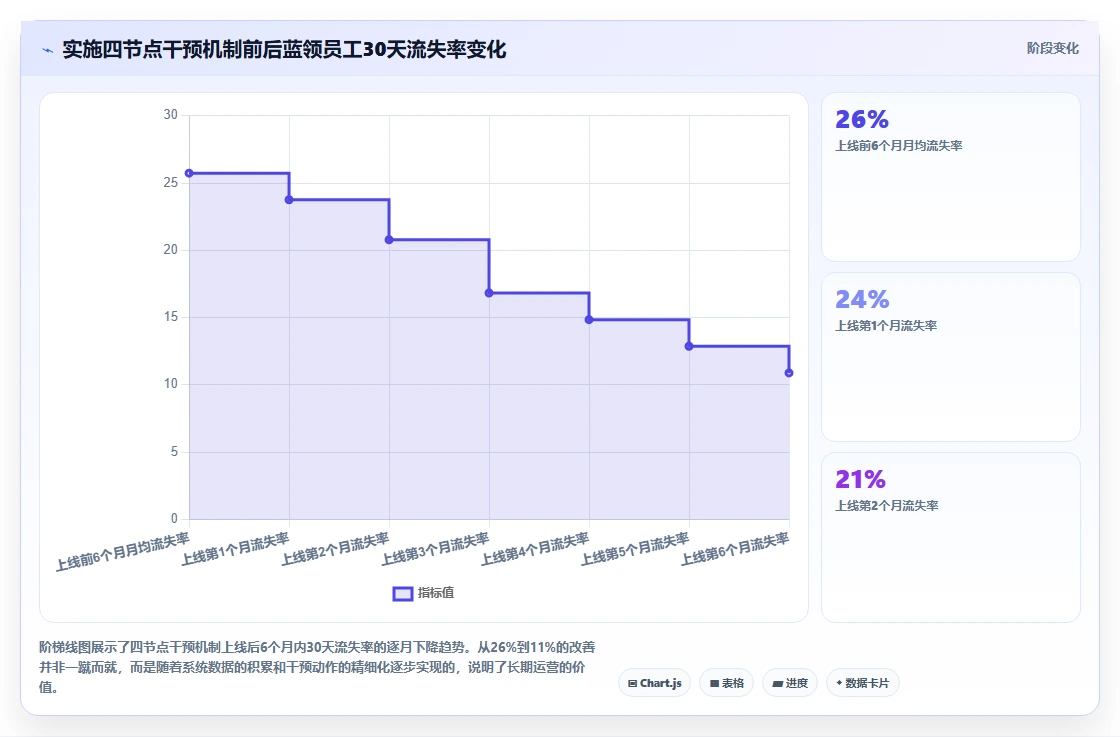The image size is (1120, 737).
Task: Select the Chart.js tag button
Action: 654,683
